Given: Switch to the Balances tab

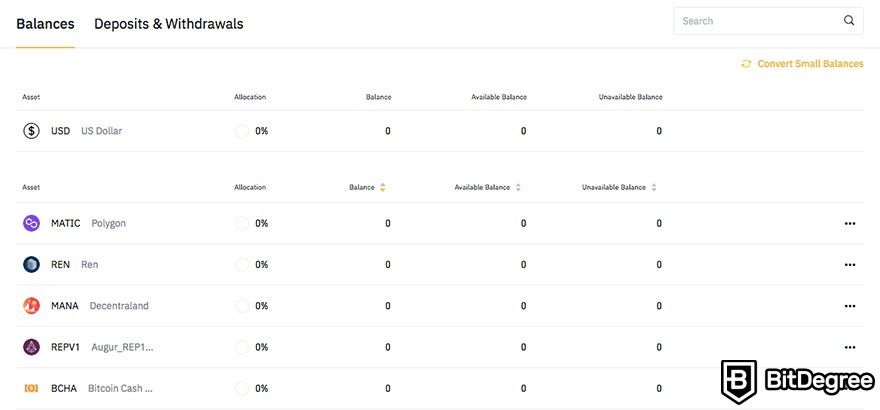Looking at the screenshot, I should click(x=45, y=24).
